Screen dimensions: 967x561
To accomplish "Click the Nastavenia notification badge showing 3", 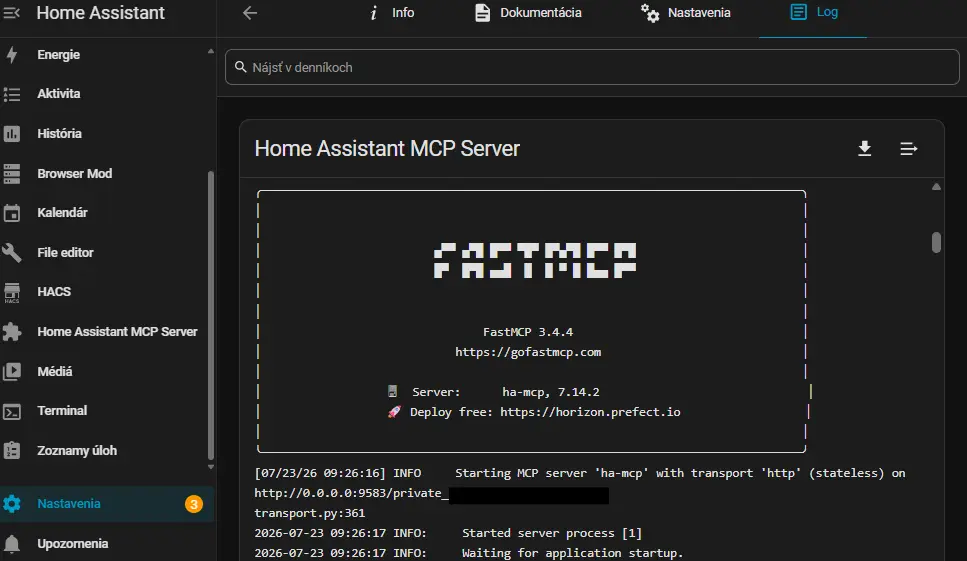I will pos(193,504).
